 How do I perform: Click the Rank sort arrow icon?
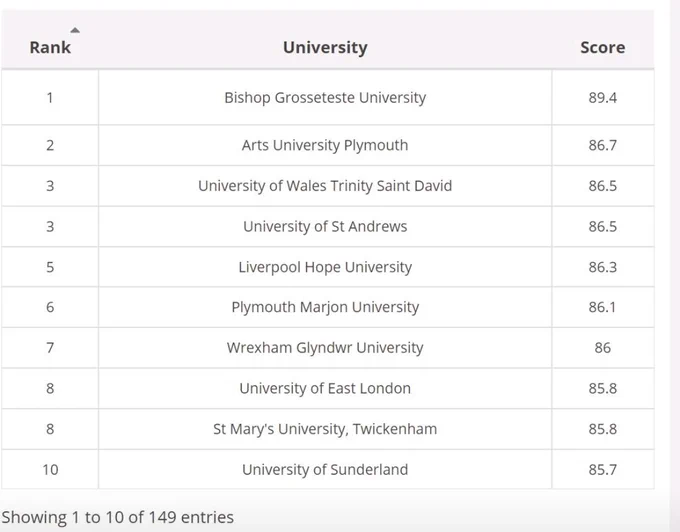click(x=75, y=30)
